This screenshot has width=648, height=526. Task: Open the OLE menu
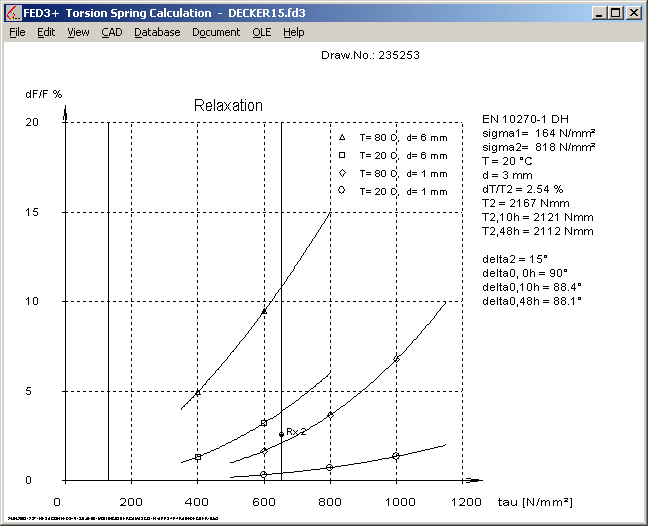point(261,32)
